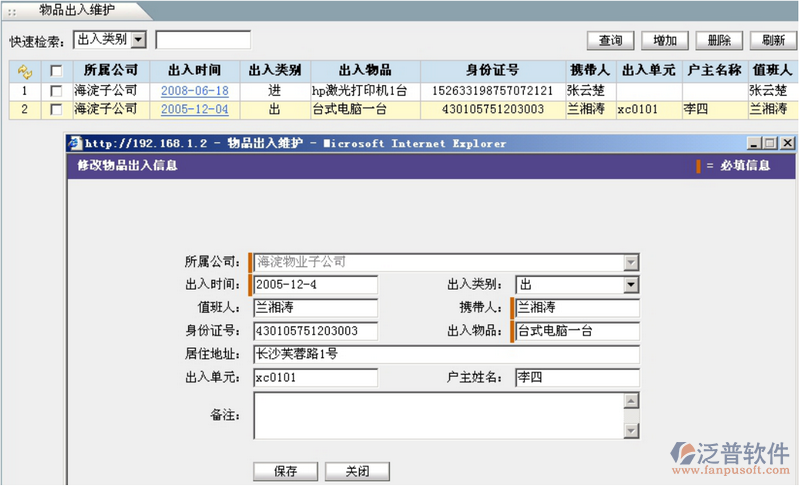Viewport: 800px width, 486px height.
Task: Click ID number 152633198757072121 cell
Action: coord(492,91)
